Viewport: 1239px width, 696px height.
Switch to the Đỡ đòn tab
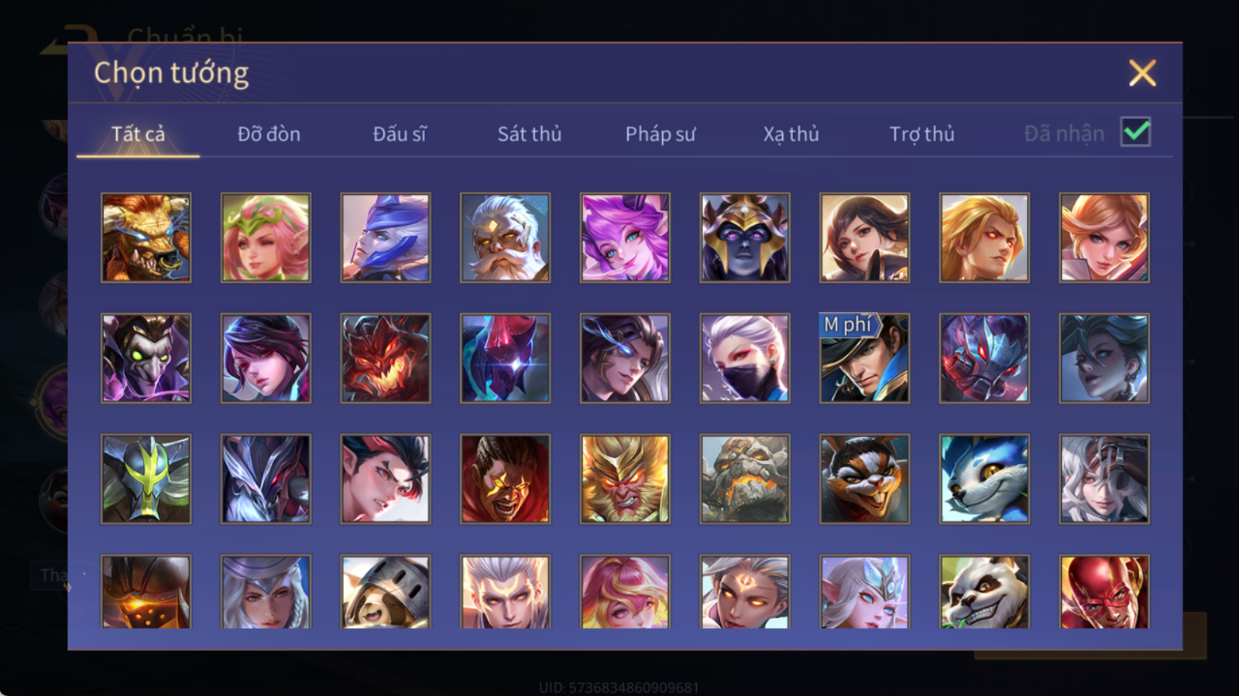point(269,134)
